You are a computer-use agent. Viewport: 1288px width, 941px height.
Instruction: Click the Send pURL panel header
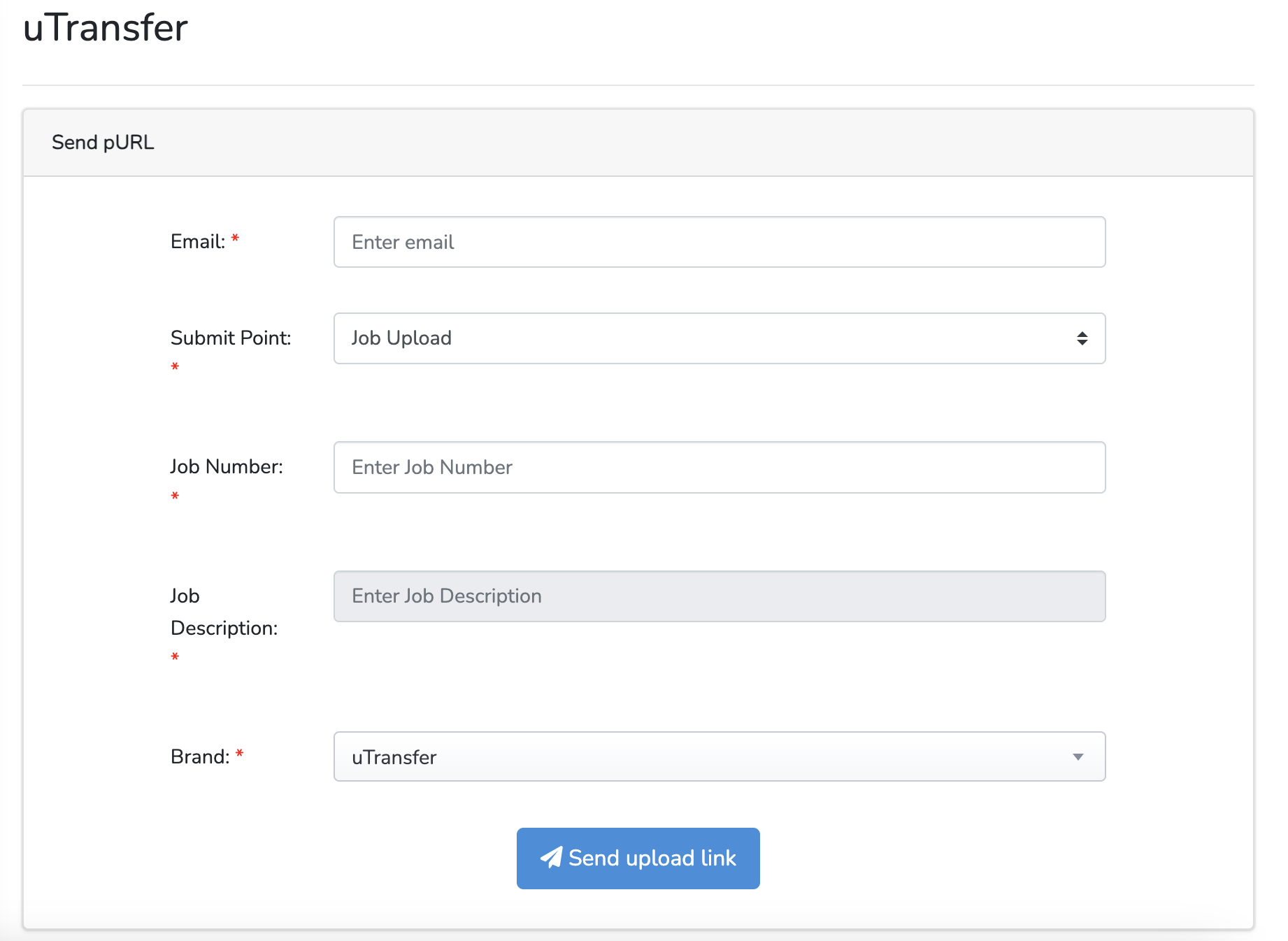tap(103, 143)
